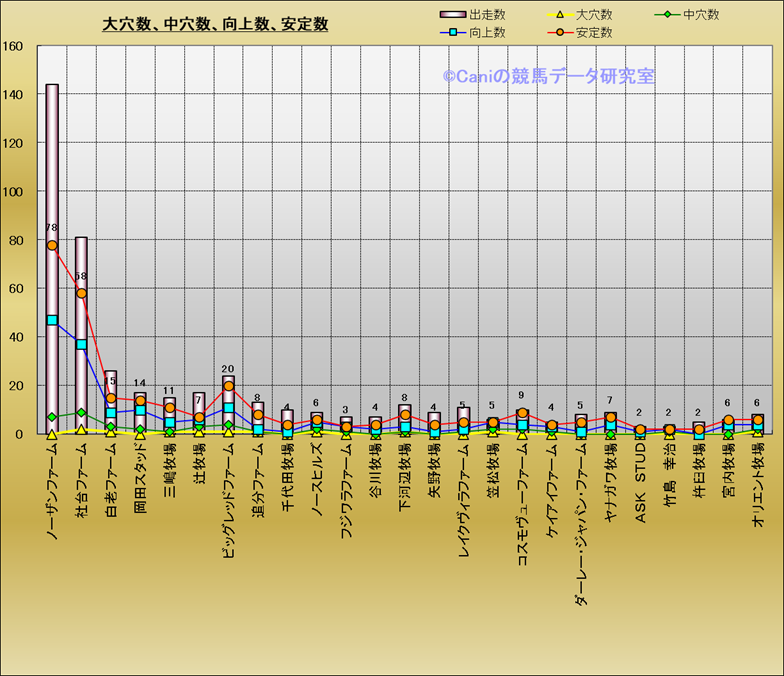Viewport: 784px width, 676px height.
Task: Click the 向上数 blue square legend marker
Action: pyautogui.click(x=453, y=33)
